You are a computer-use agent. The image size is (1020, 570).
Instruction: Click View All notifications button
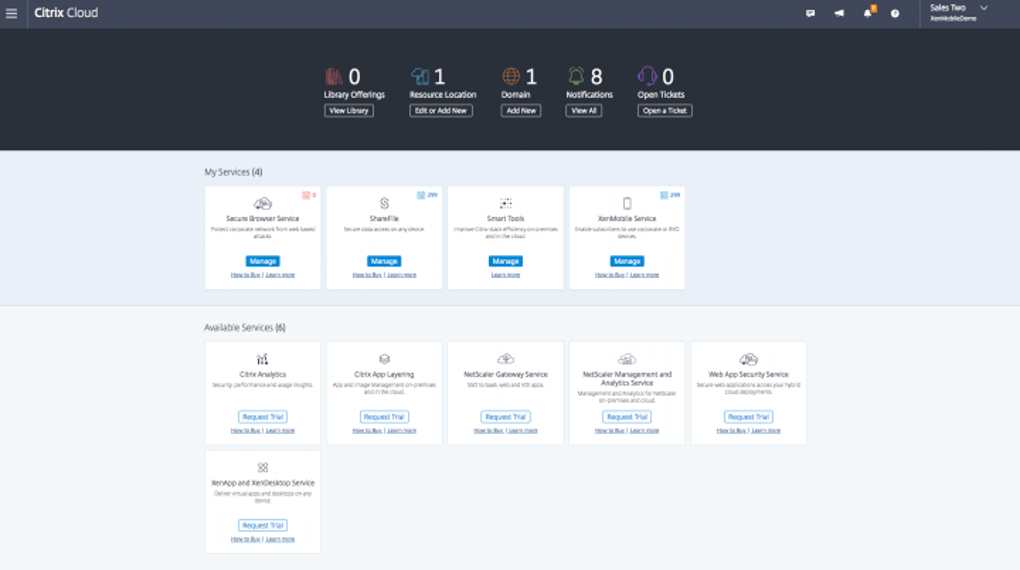tap(584, 111)
